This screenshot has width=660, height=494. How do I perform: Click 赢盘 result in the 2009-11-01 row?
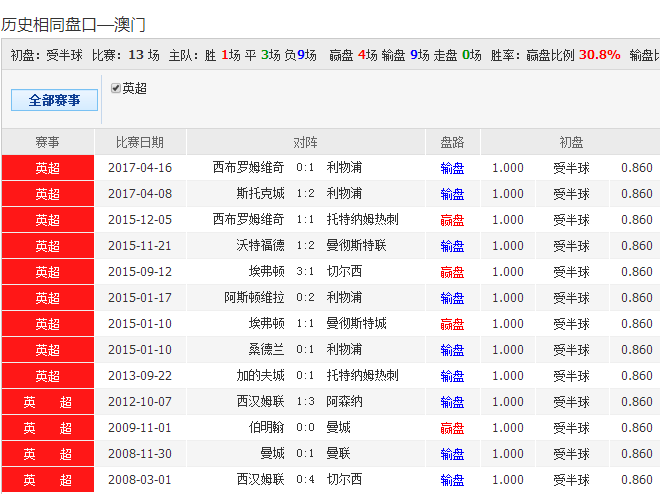click(x=452, y=428)
